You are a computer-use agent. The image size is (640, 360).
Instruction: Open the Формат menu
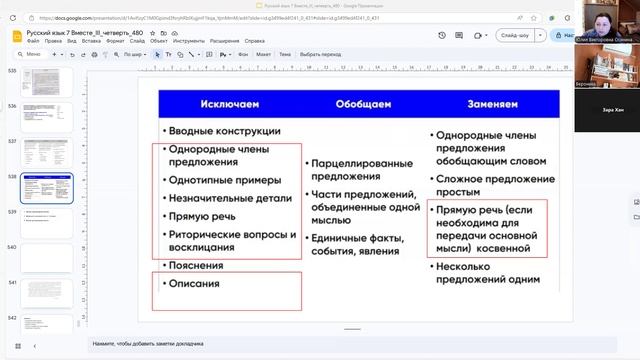click(x=115, y=41)
